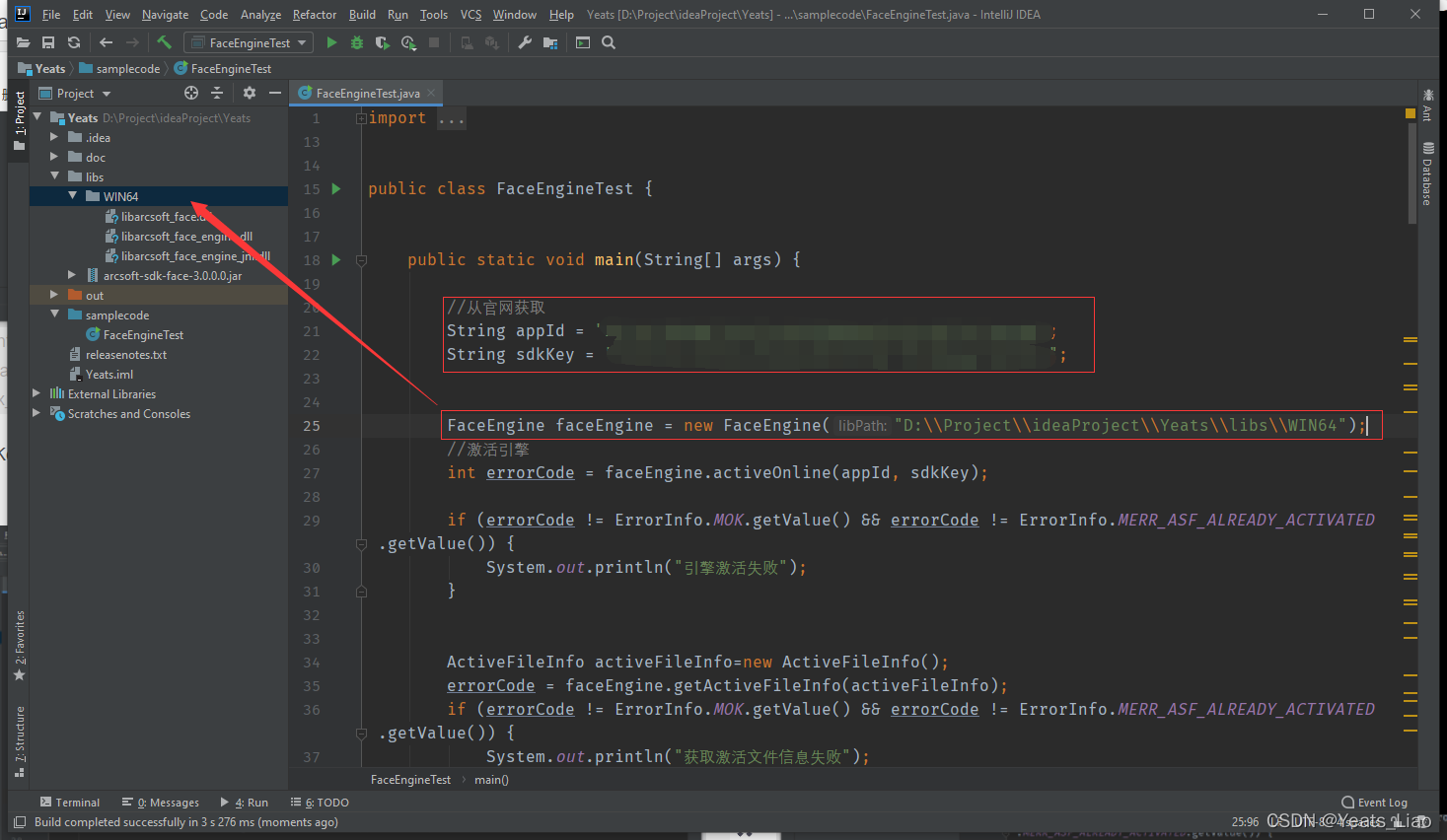The image size is (1447, 840).
Task: Open the Refactor menu
Action: (x=315, y=15)
